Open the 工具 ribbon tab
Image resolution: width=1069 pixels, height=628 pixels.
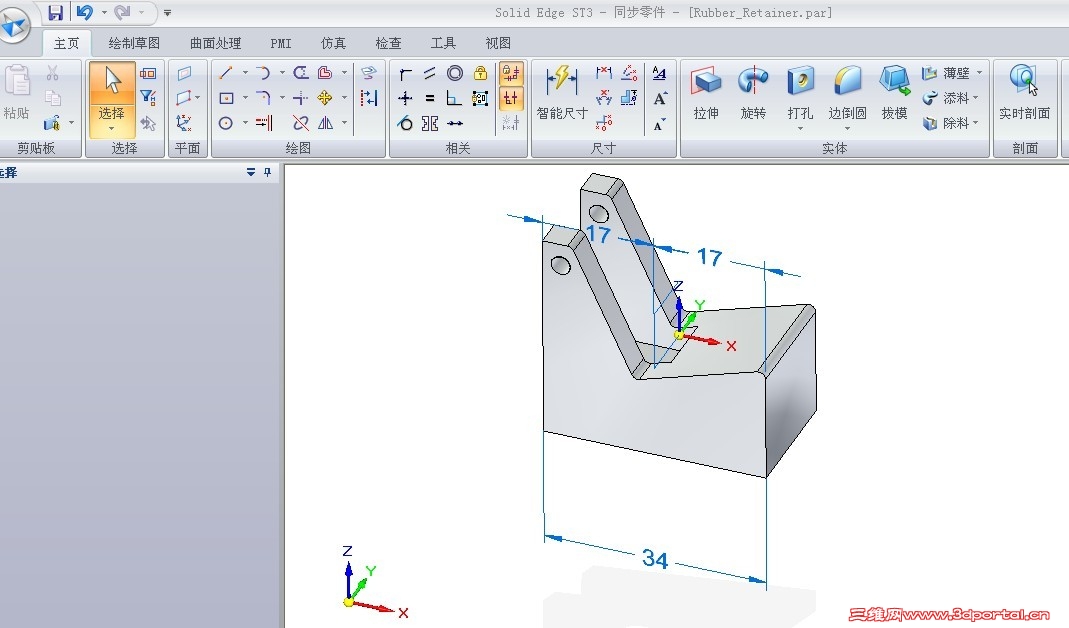[x=443, y=43]
